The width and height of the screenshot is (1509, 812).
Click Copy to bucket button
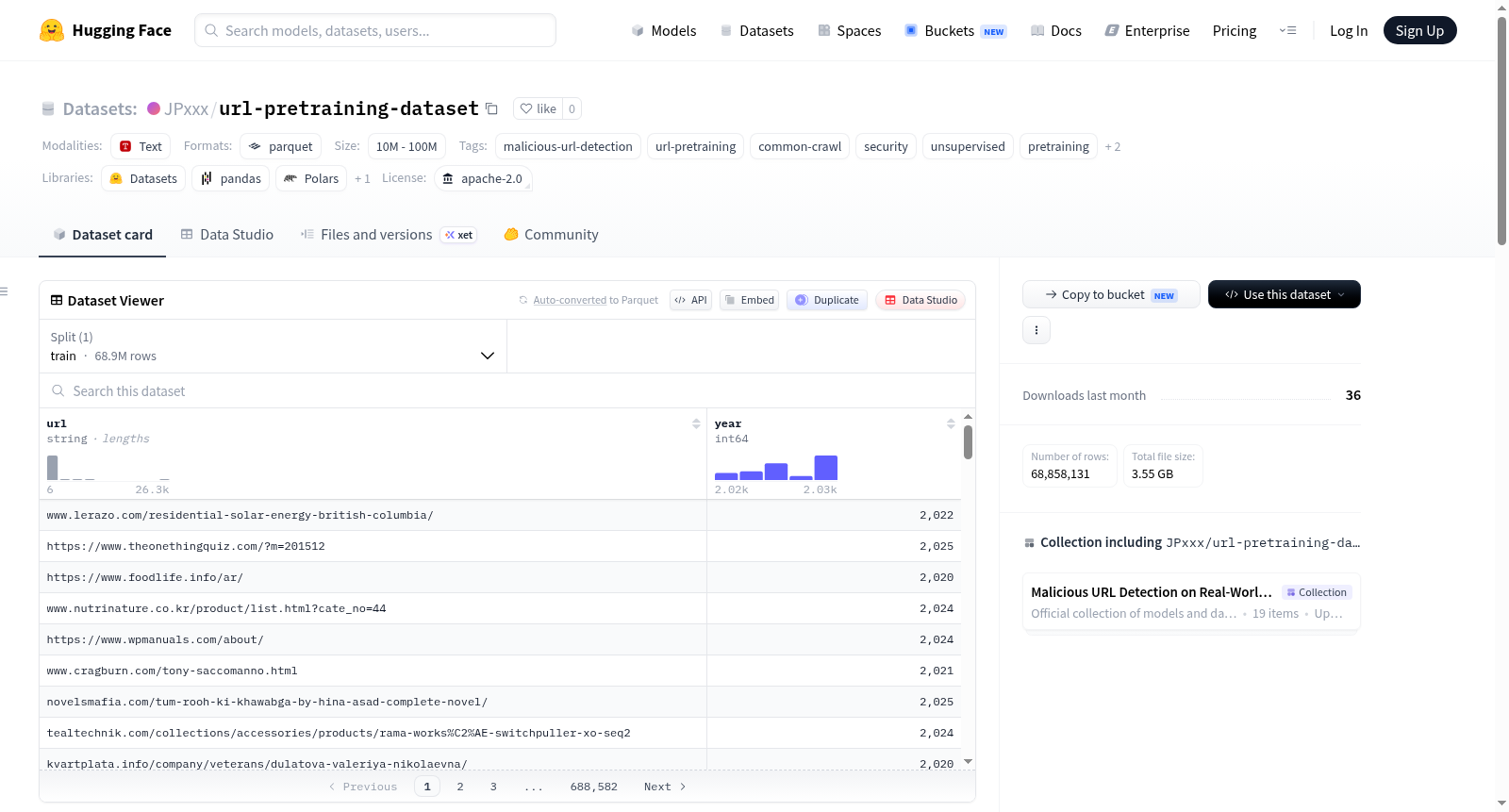tap(1111, 294)
